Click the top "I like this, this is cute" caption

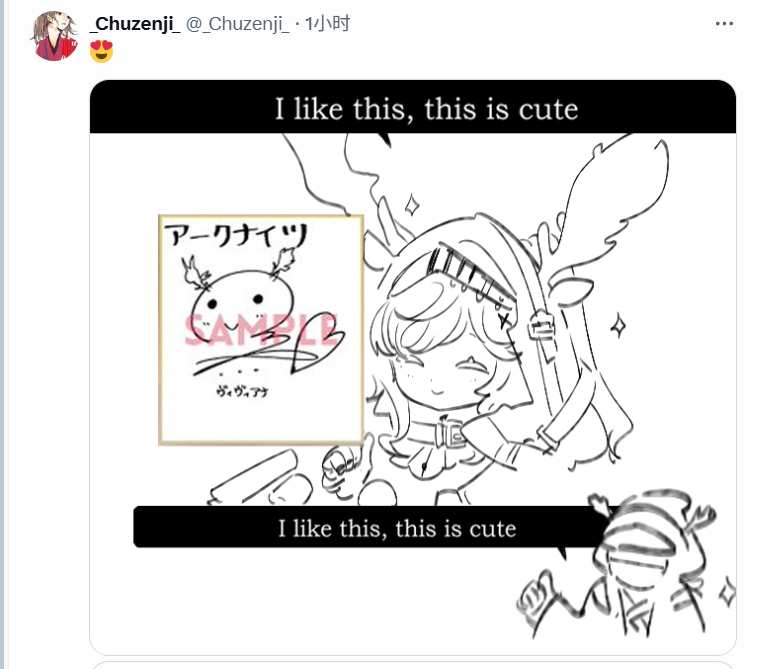(426, 108)
